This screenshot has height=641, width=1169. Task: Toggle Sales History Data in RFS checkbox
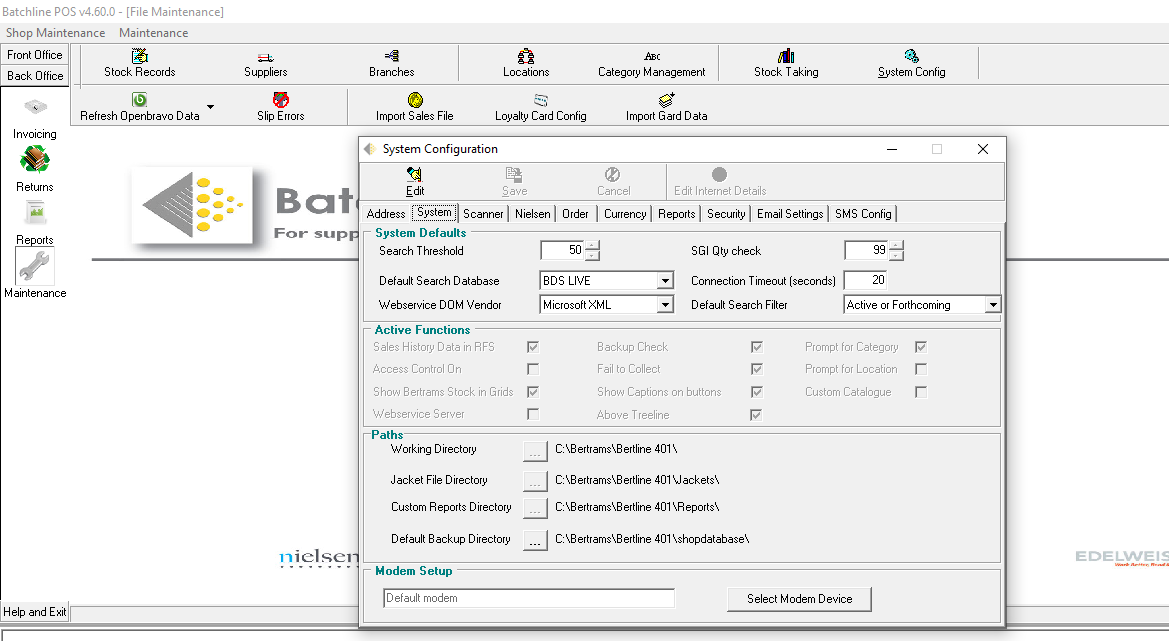[533, 347]
